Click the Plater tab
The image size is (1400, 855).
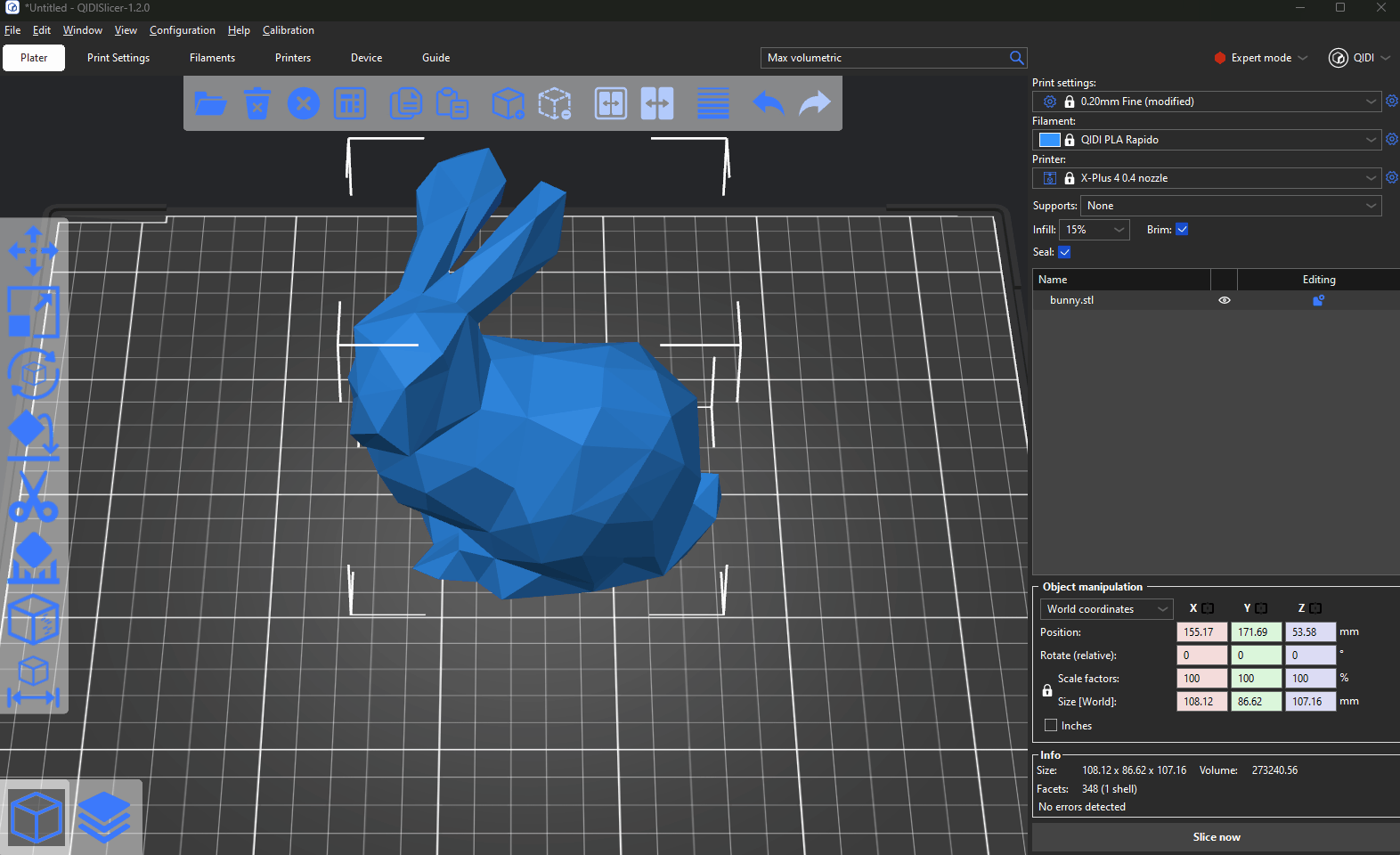tap(34, 58)
